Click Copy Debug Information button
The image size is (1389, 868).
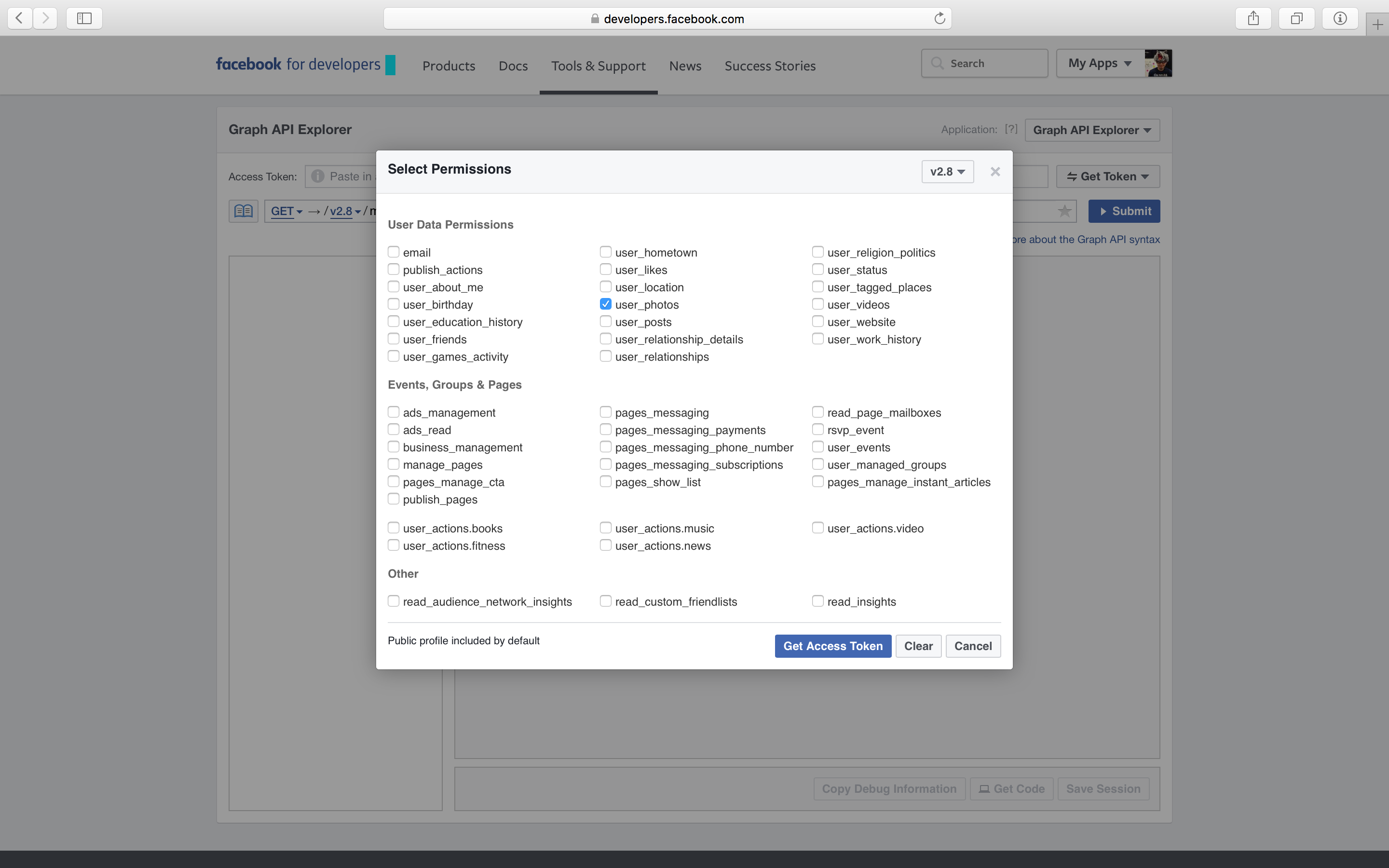click(889, 789)
